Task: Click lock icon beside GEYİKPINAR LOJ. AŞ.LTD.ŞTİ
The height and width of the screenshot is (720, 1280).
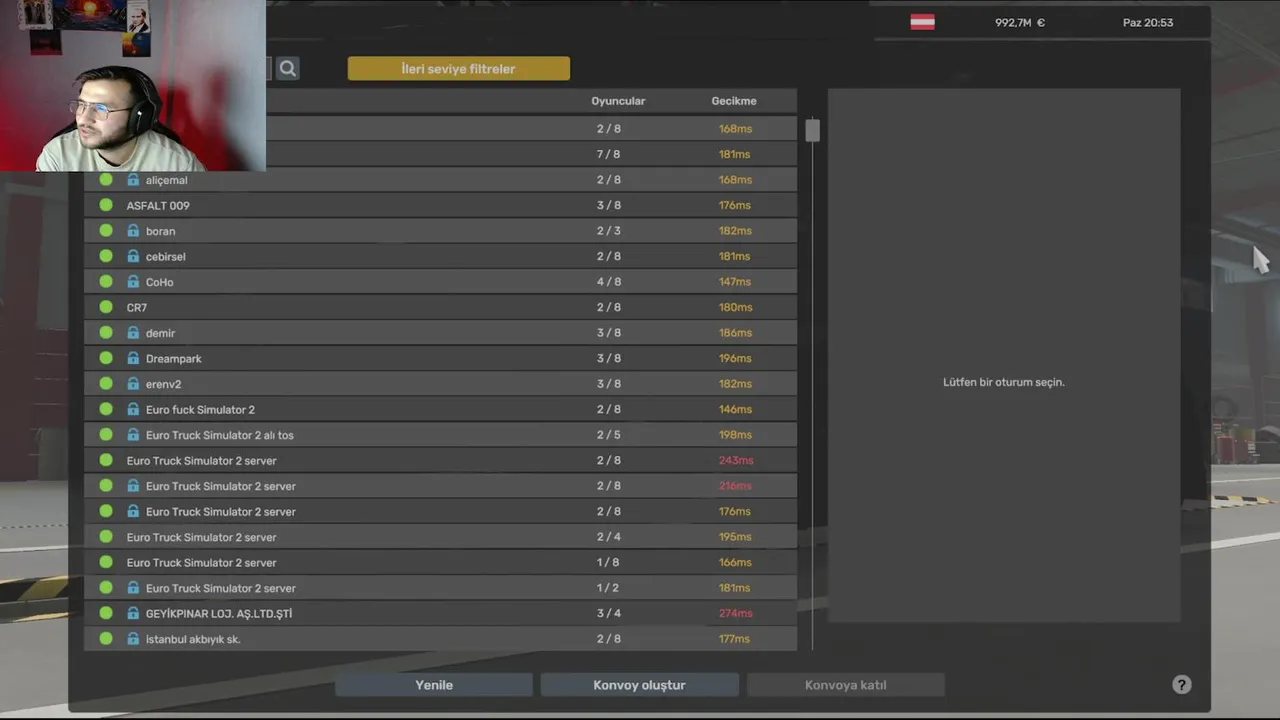Action: click(x=133, y=613)
